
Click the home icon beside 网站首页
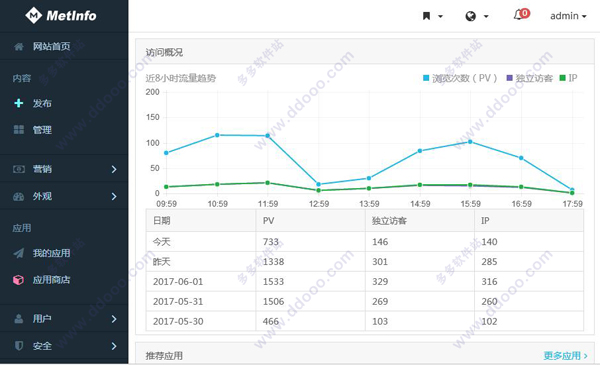coord(18,47)
